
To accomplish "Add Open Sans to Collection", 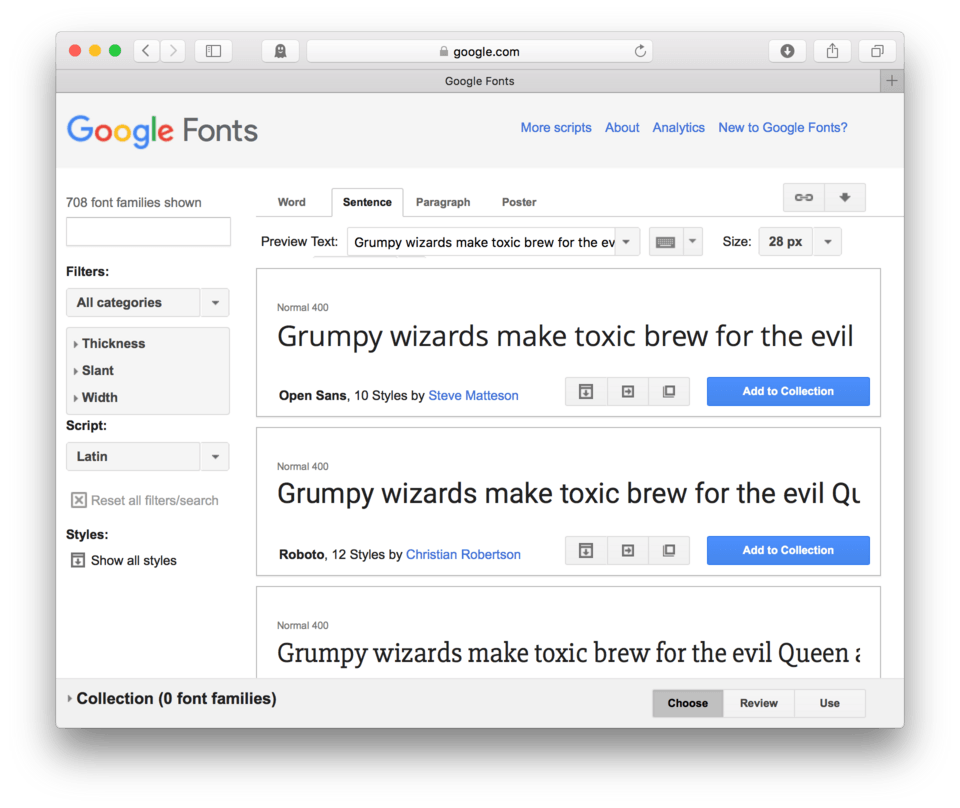I will 788,391.
